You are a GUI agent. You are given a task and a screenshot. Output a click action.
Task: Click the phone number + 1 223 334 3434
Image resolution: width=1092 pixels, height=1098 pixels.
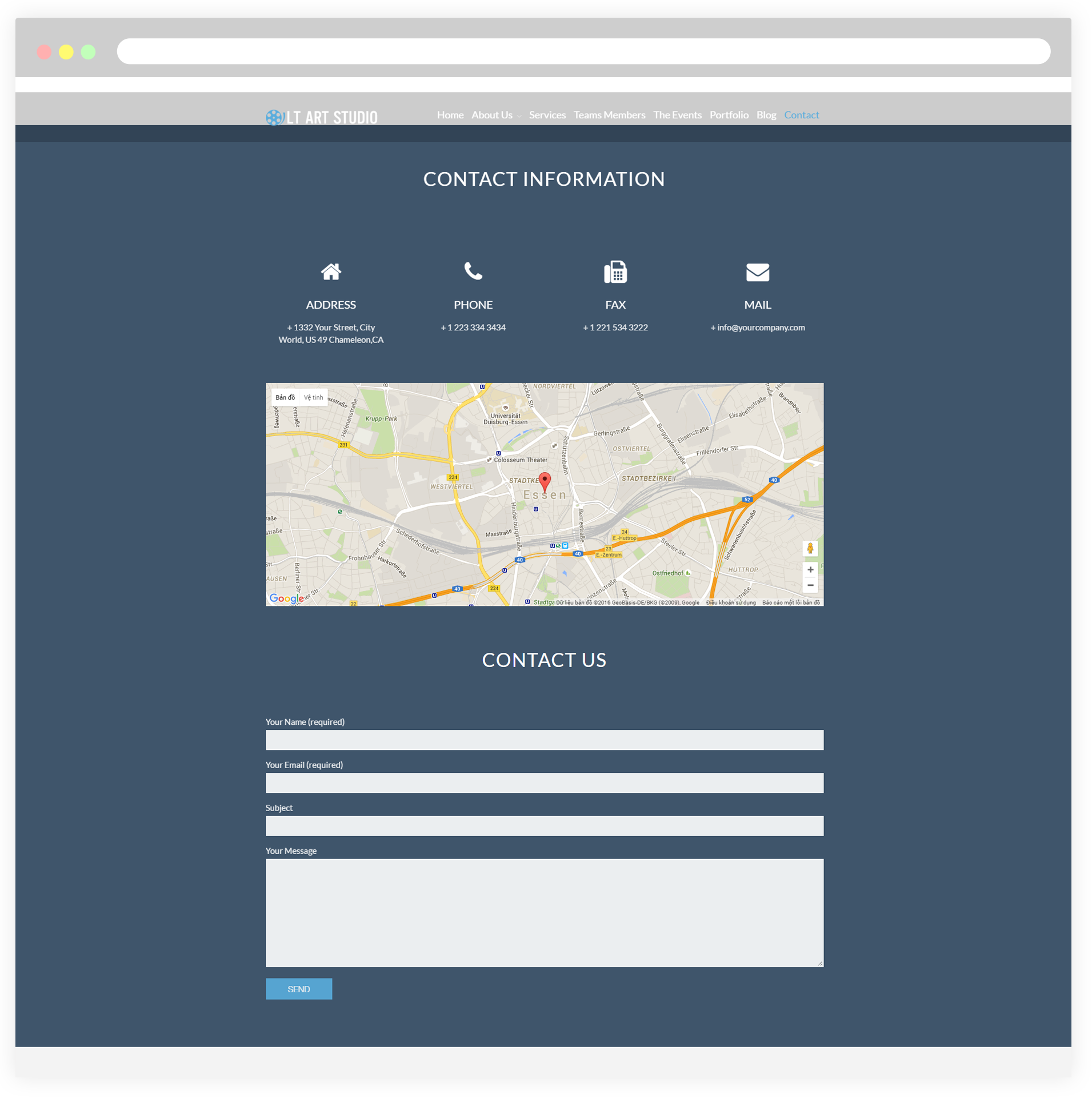[473, 328]
